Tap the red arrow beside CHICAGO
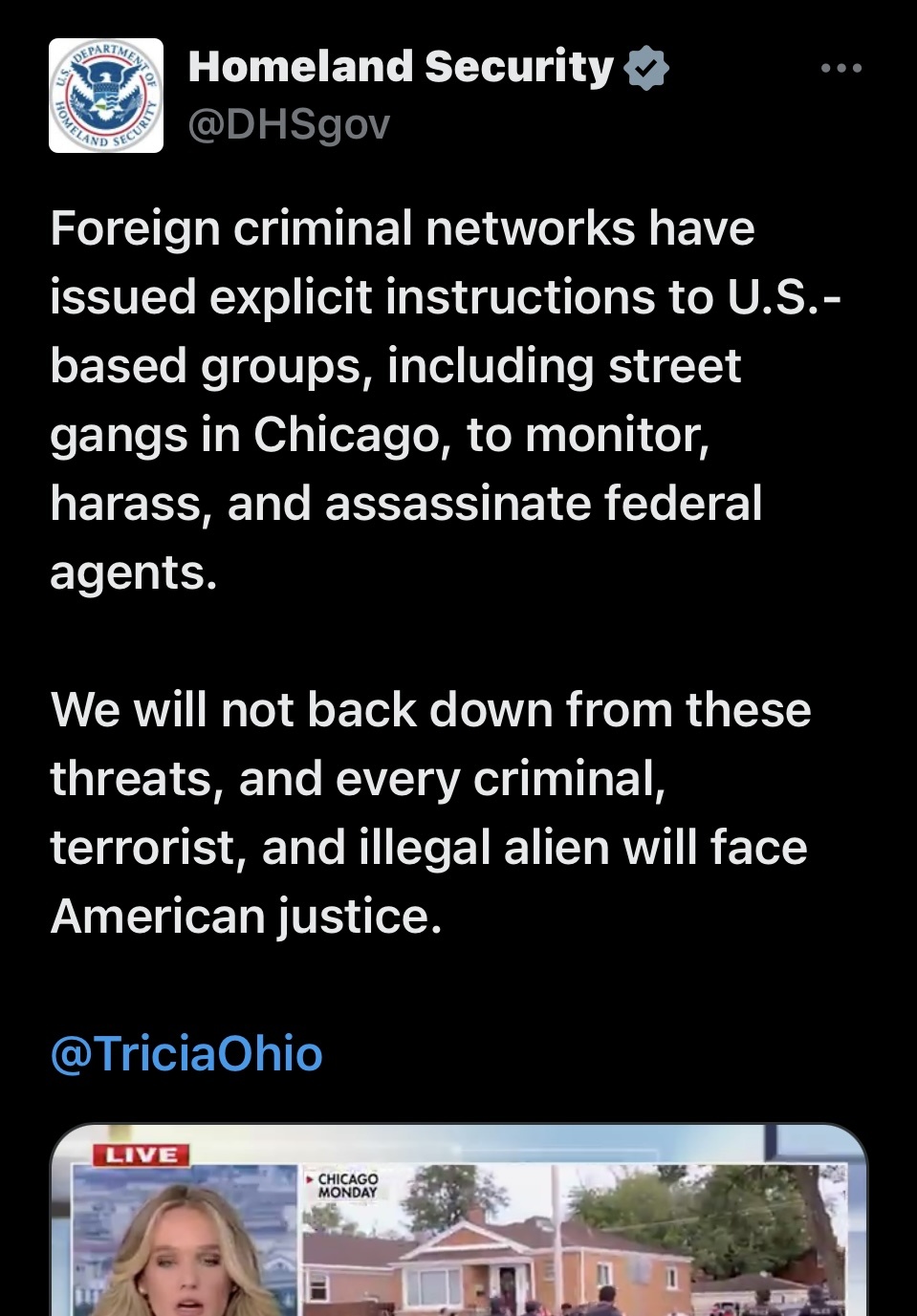 (x=309, y=1180)
